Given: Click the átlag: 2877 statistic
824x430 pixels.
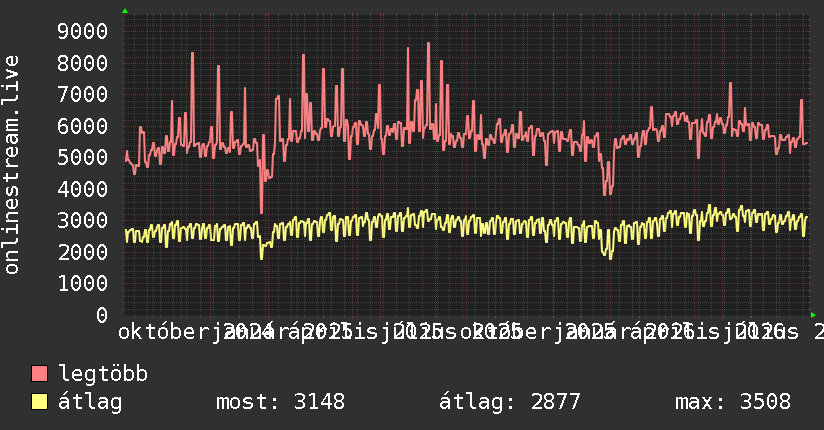Looking at the screenshot, I should click(509, 402).
